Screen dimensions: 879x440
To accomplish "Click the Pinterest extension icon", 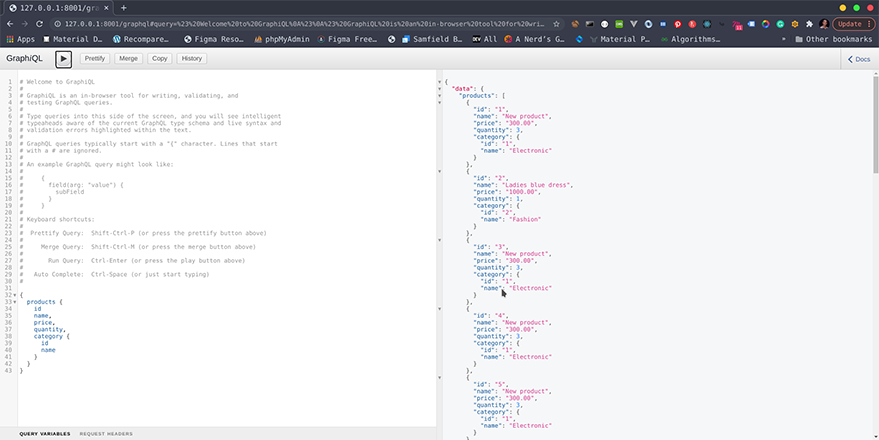I will (678, 24).
